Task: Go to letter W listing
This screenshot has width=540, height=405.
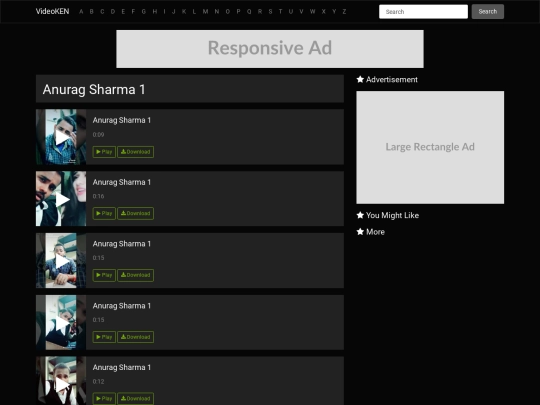Action: tap(312, 12)
